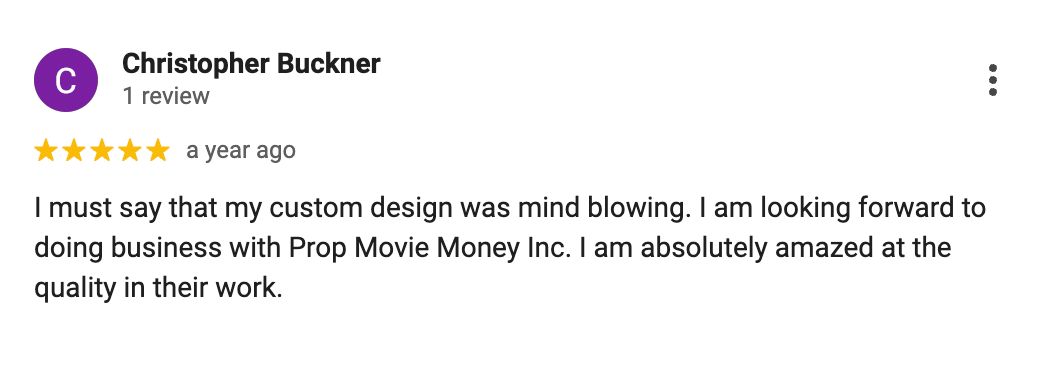Click the final line 'quality in their work.'
Viewport: 1050px width, 370px height.
tap(159, 288)
